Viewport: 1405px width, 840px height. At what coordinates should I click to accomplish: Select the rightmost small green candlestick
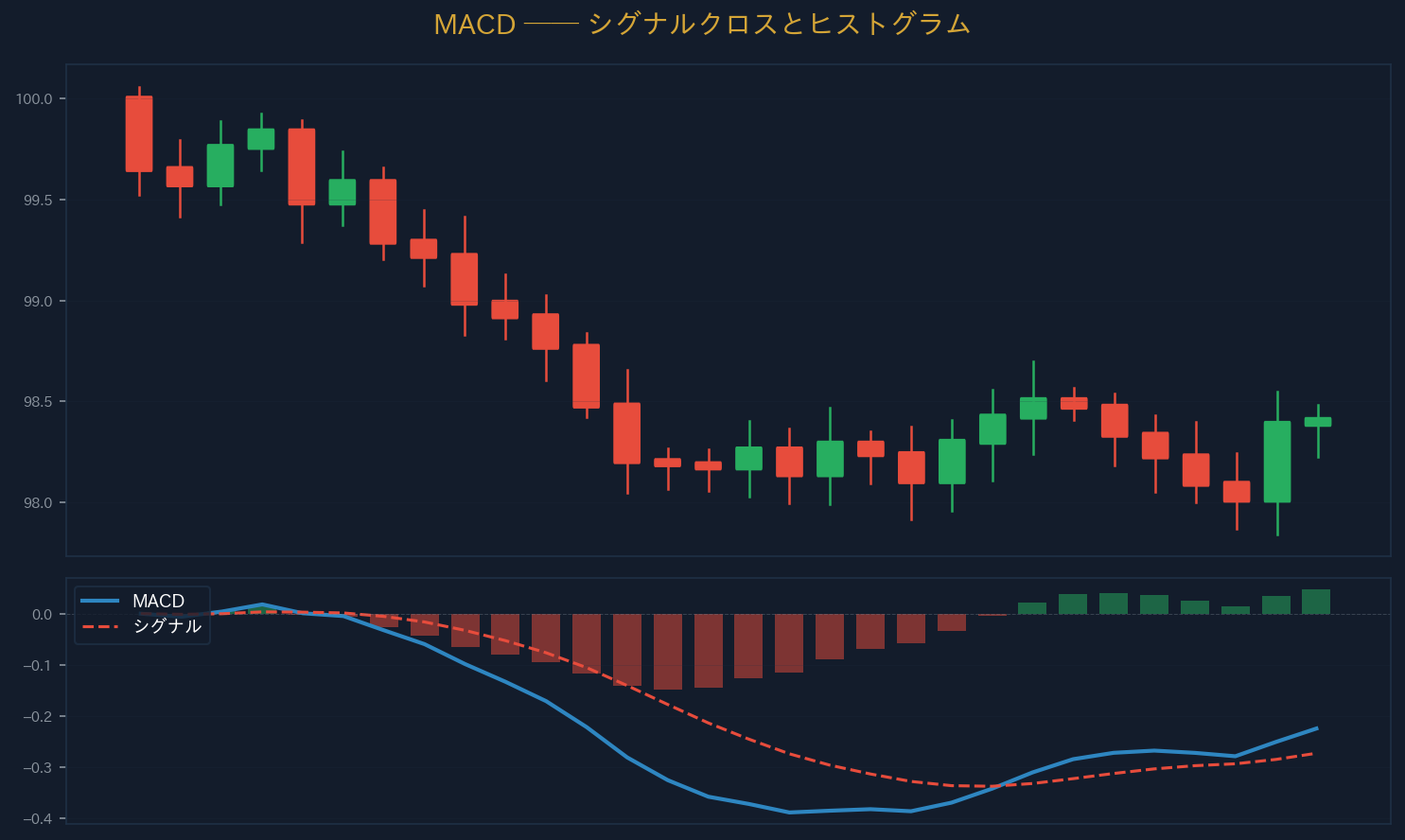coord(1318,422)
